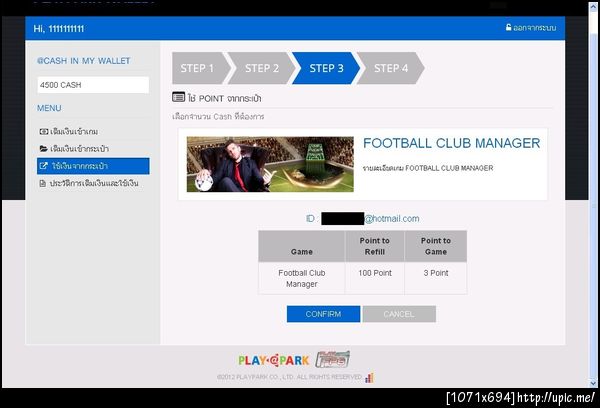Click the รายละเอียดเกม FOOTBALL CLUB MANAGER description
600x408 pixels.
point(428,168)
